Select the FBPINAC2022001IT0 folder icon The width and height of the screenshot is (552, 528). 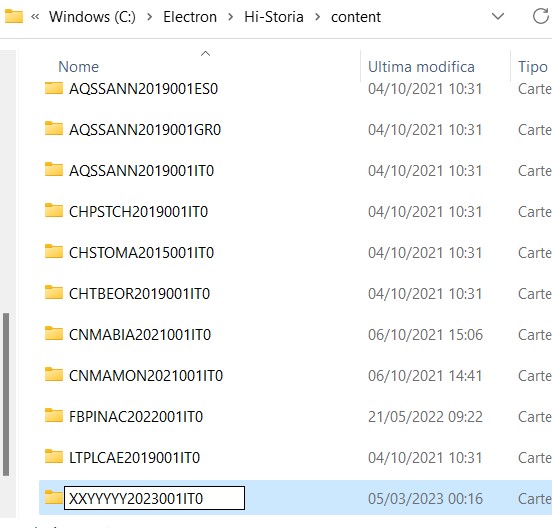(x=54, y=416)
